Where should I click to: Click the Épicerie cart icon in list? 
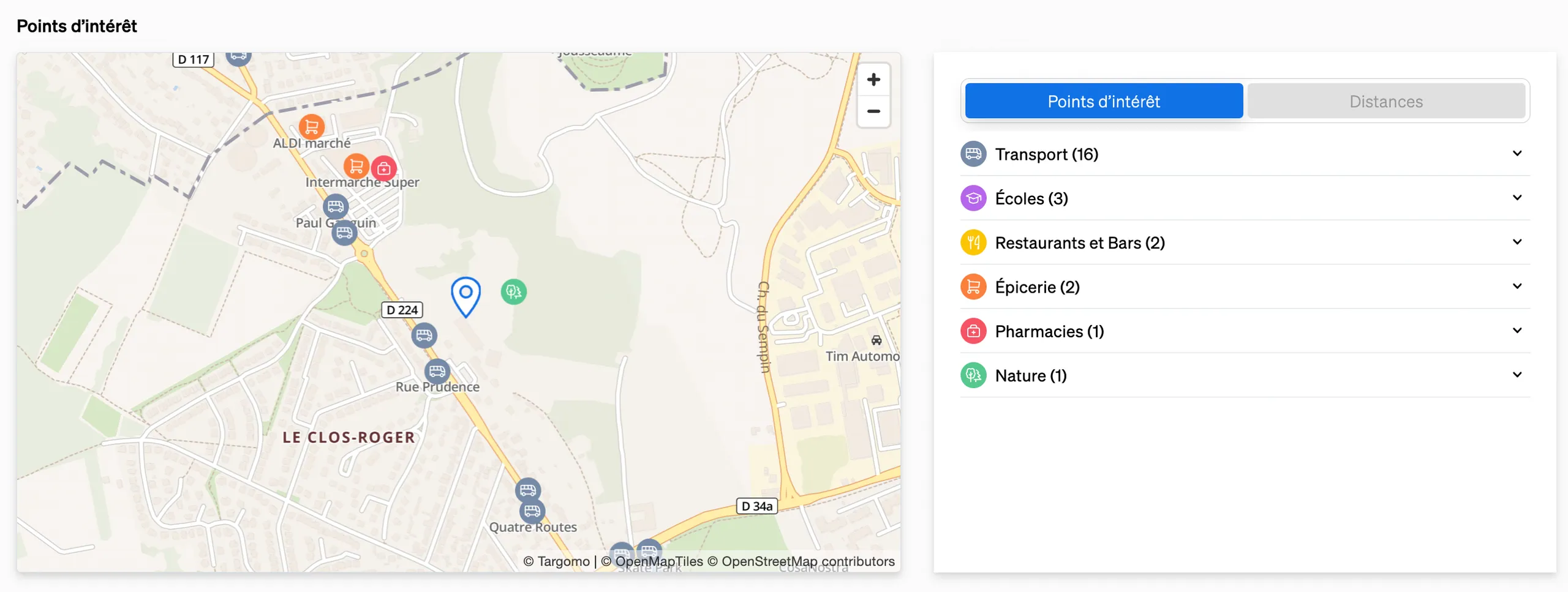[973, 287]
